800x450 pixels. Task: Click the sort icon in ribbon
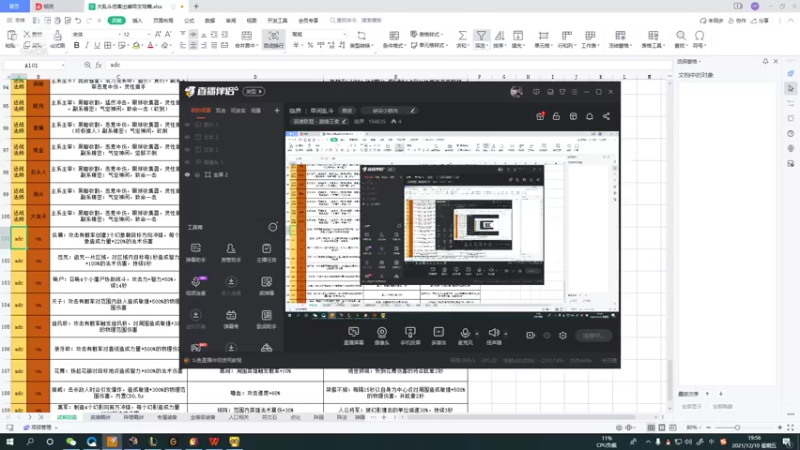coord(499,36)
